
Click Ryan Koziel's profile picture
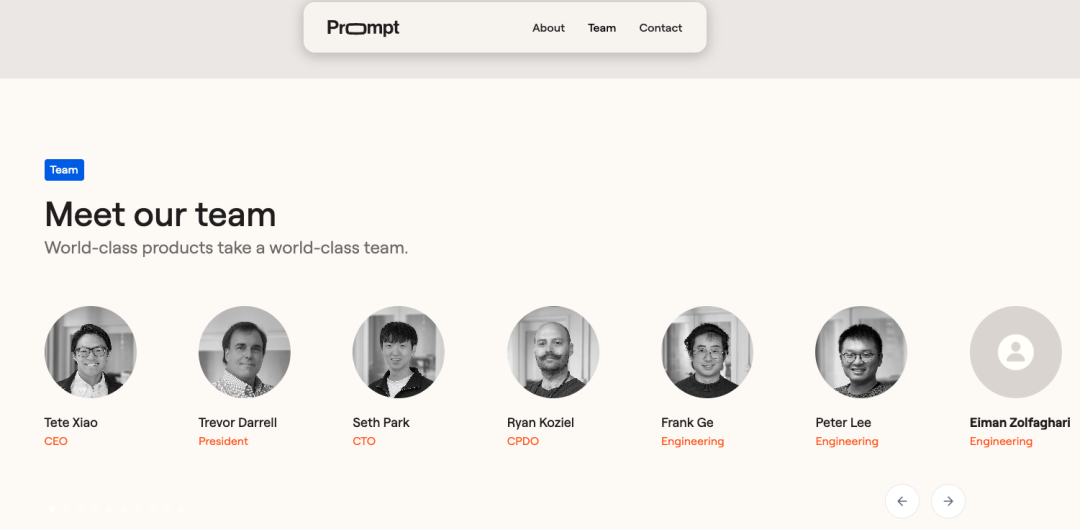(553, 352)
